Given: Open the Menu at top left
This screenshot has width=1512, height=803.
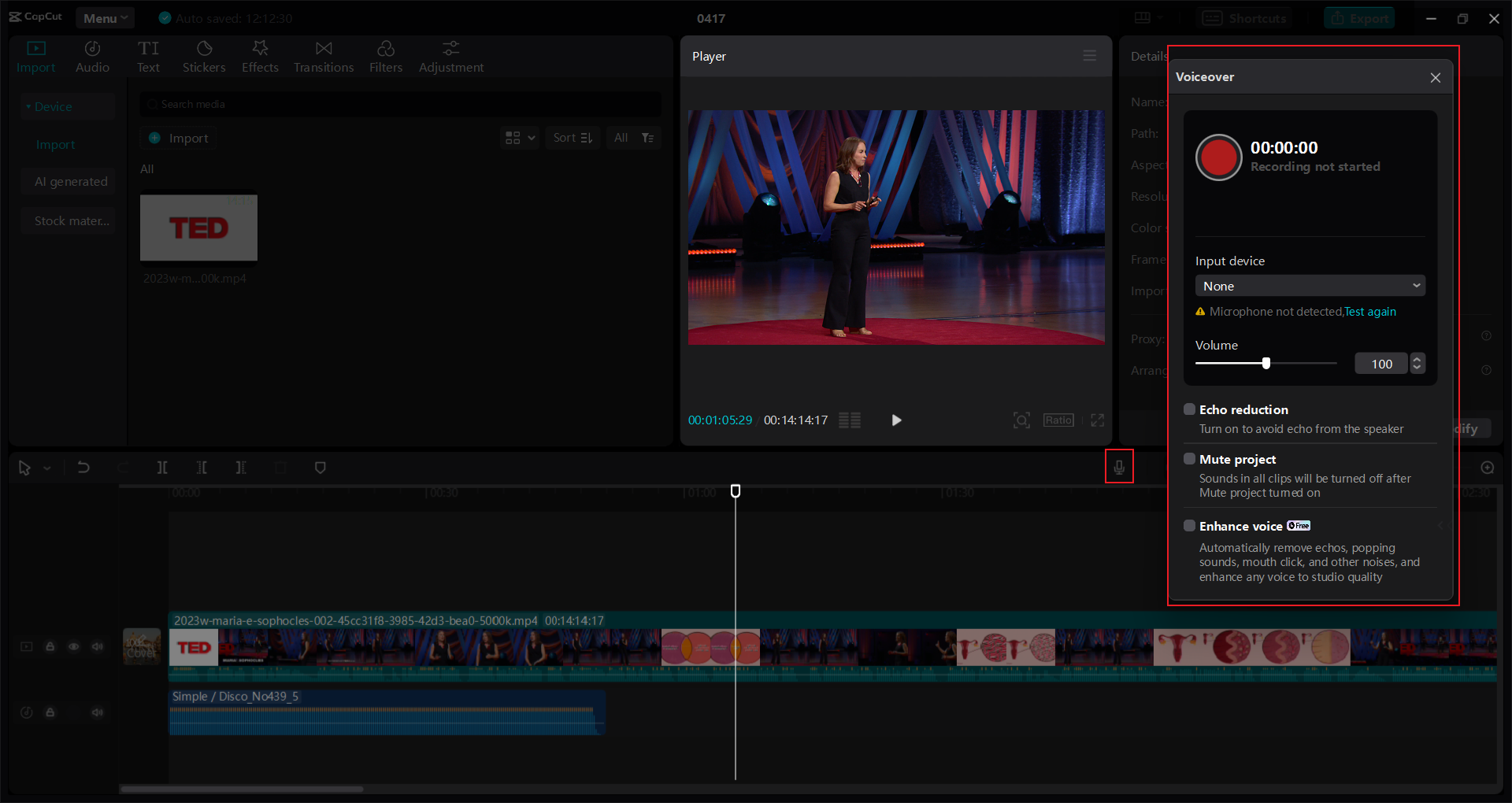Looking at the screenshot, I should pyautogui.click(x=105, y=17).
